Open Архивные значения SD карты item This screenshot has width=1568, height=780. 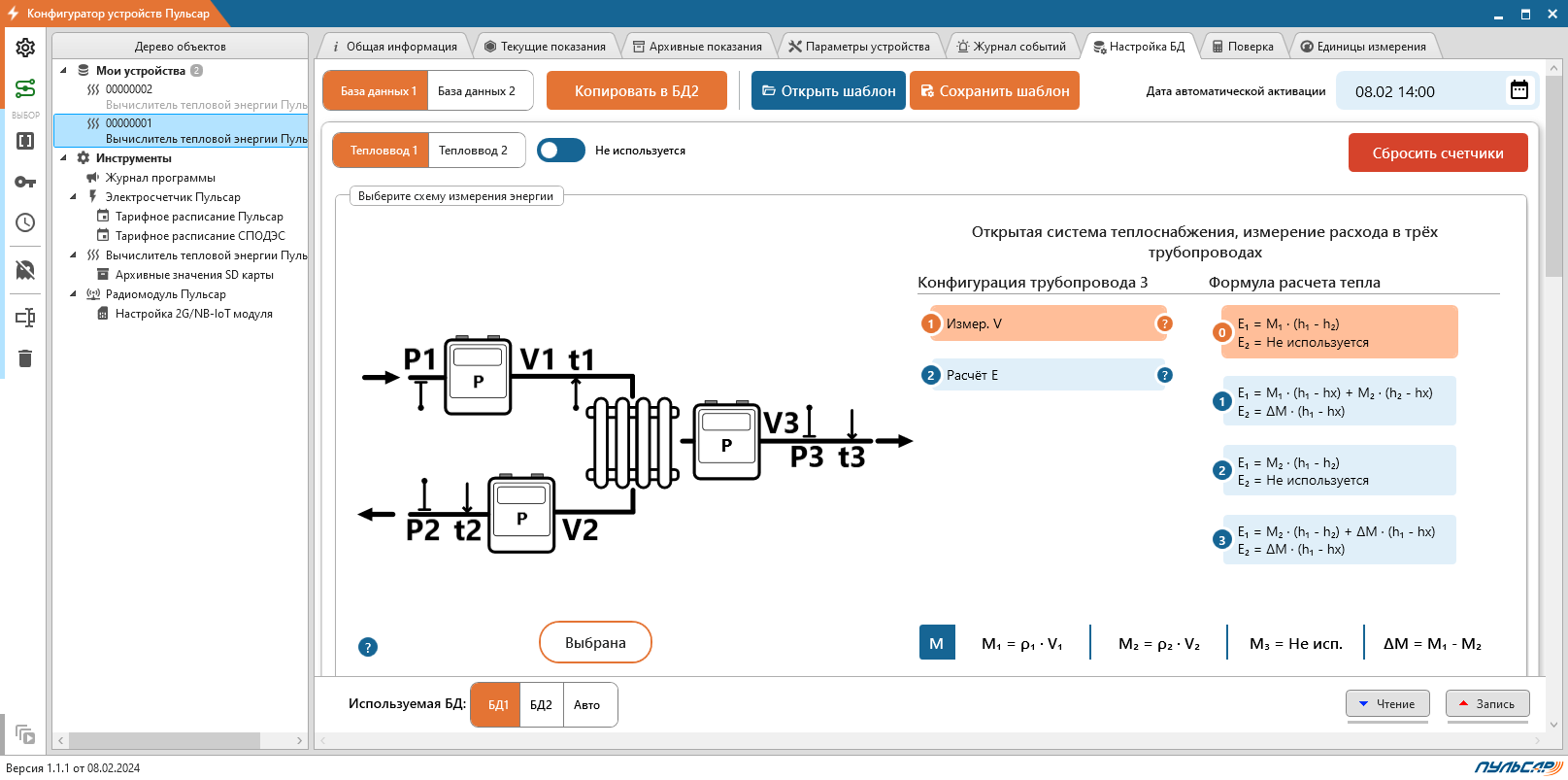click(194, 275)
